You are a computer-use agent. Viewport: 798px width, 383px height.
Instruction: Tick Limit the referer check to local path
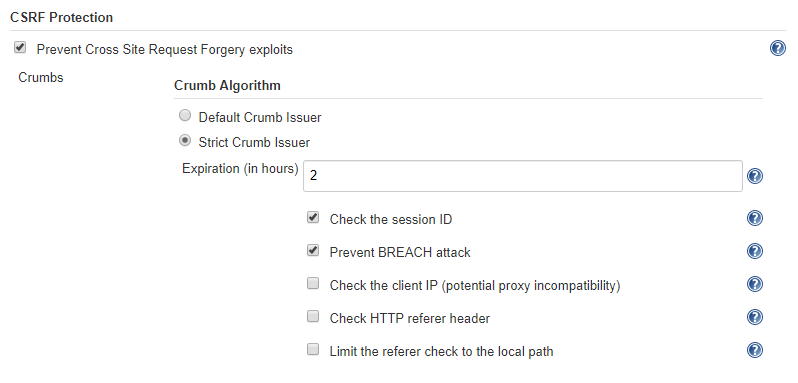(313, 350)
